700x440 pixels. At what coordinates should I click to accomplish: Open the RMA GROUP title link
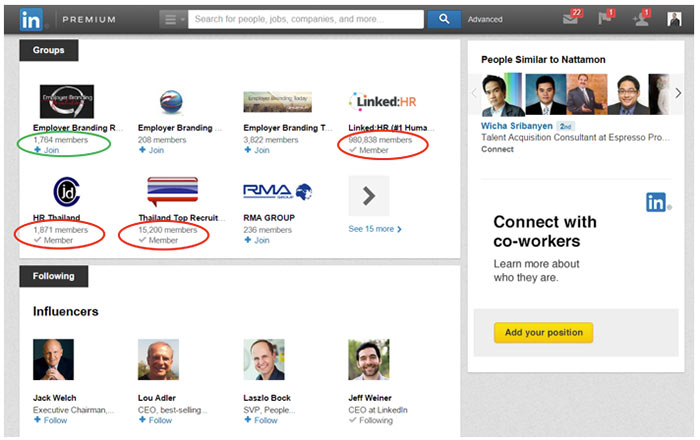[x=269, y=218]
